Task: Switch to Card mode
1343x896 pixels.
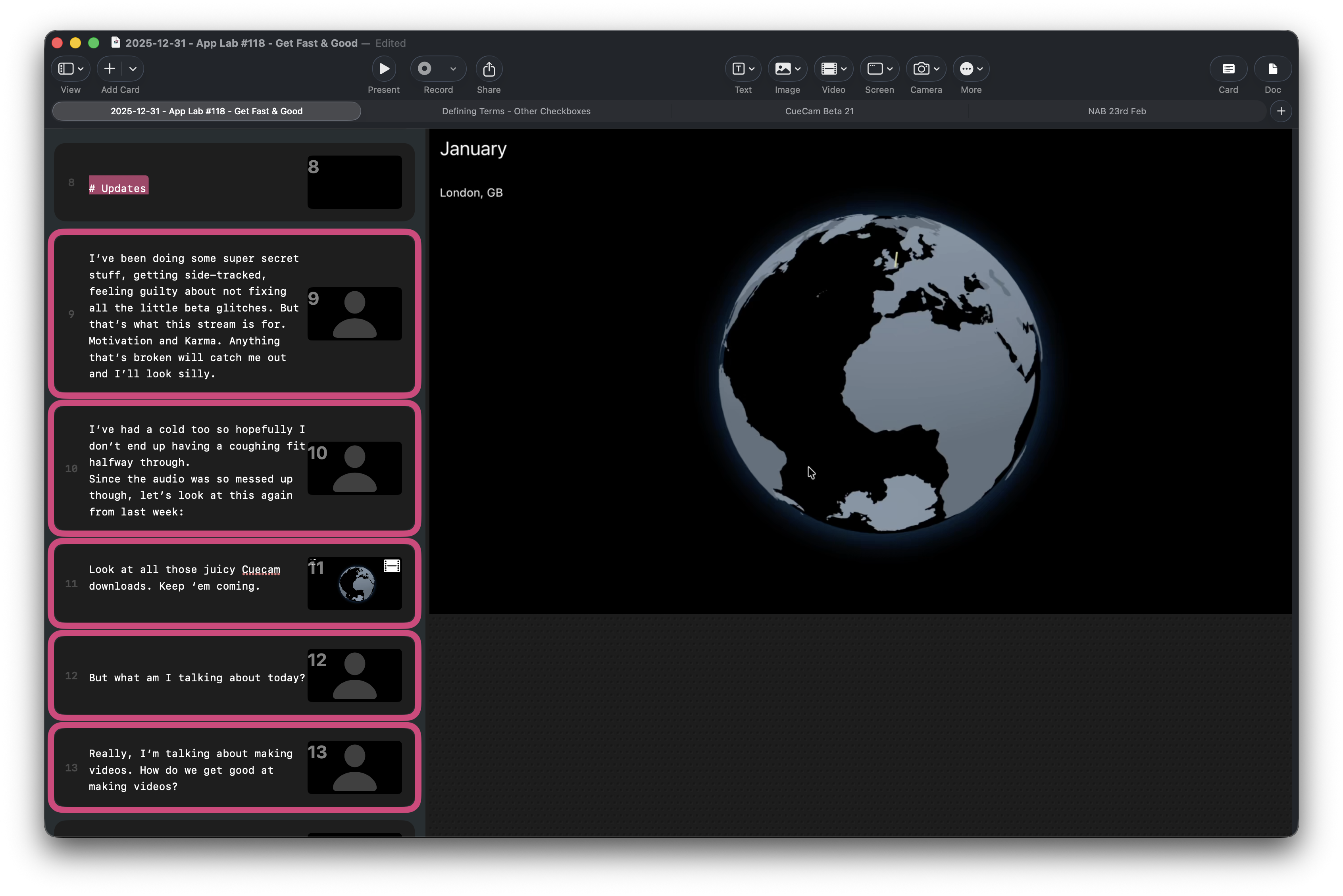Action: click(1228, 69)
